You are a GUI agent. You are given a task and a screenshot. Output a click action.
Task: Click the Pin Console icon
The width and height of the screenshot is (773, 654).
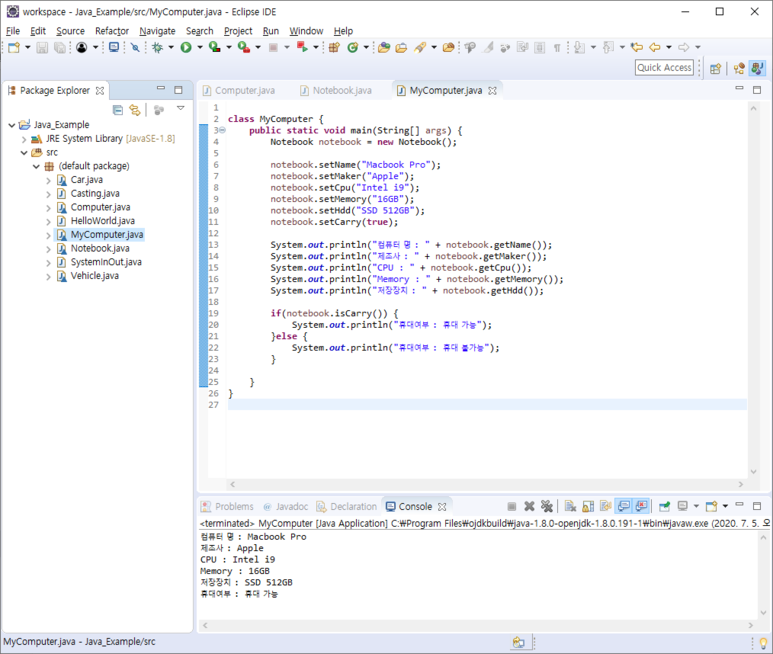click(x=664, y=506)
